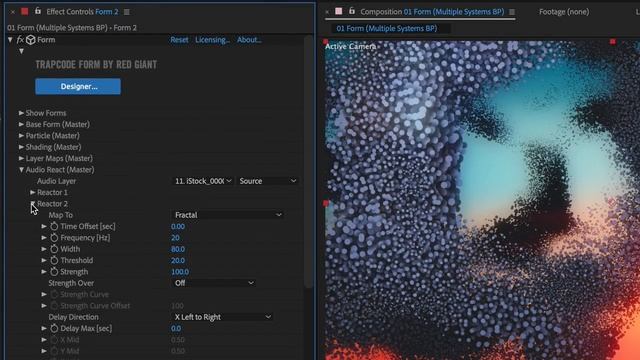Viewport: 640px width, 360px height.
Task: Open the Effect Controls panel menu icon
Action: (127, 12)
